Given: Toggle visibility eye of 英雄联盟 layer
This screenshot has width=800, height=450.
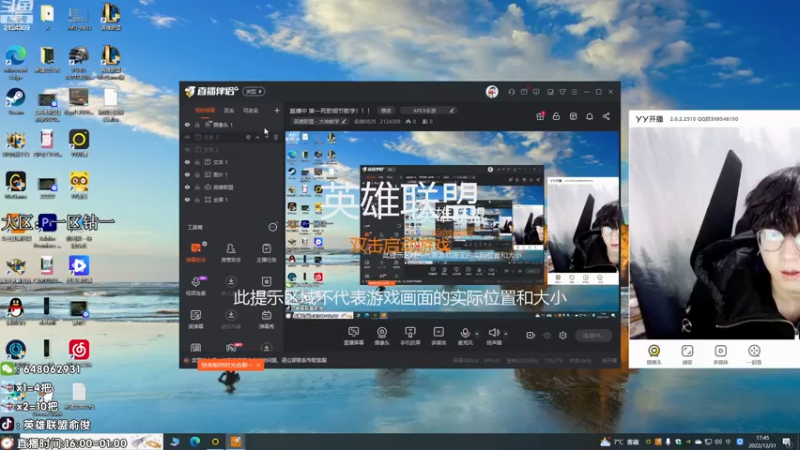Looking at the screenshot, I should [187, 187].
